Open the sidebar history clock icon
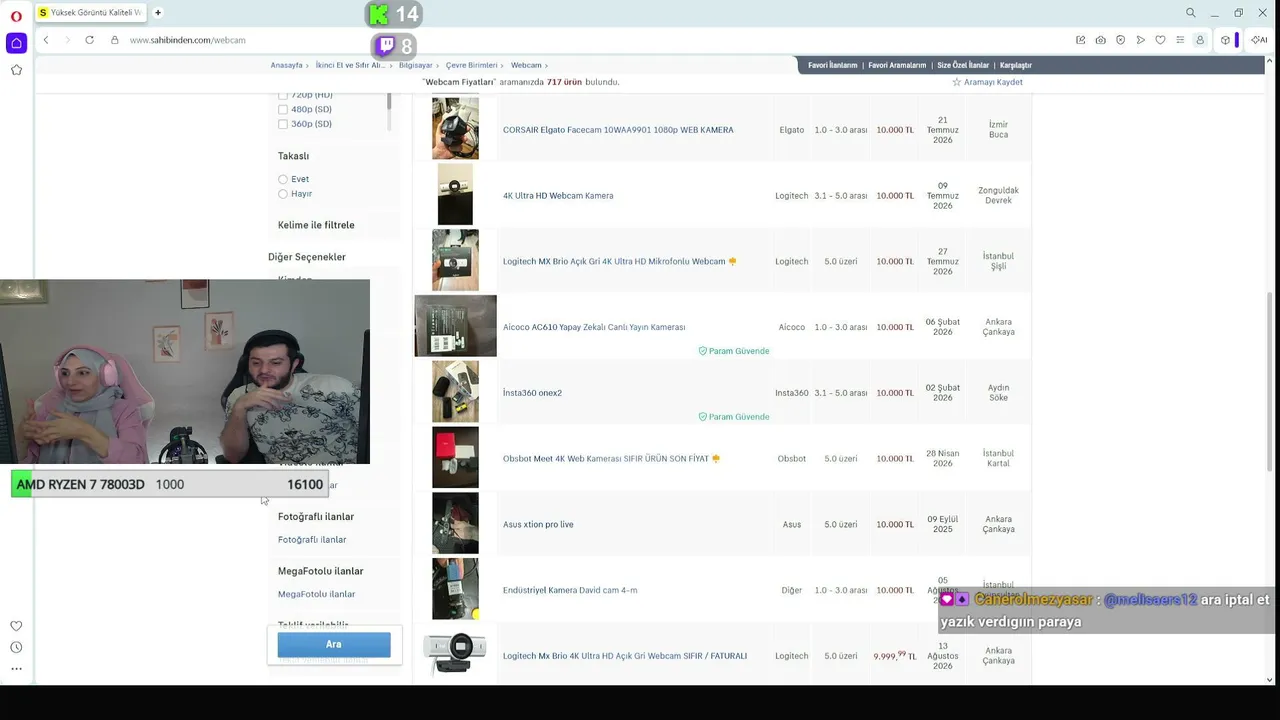This screenshot has width=1280, height=720. coord(16,648)
